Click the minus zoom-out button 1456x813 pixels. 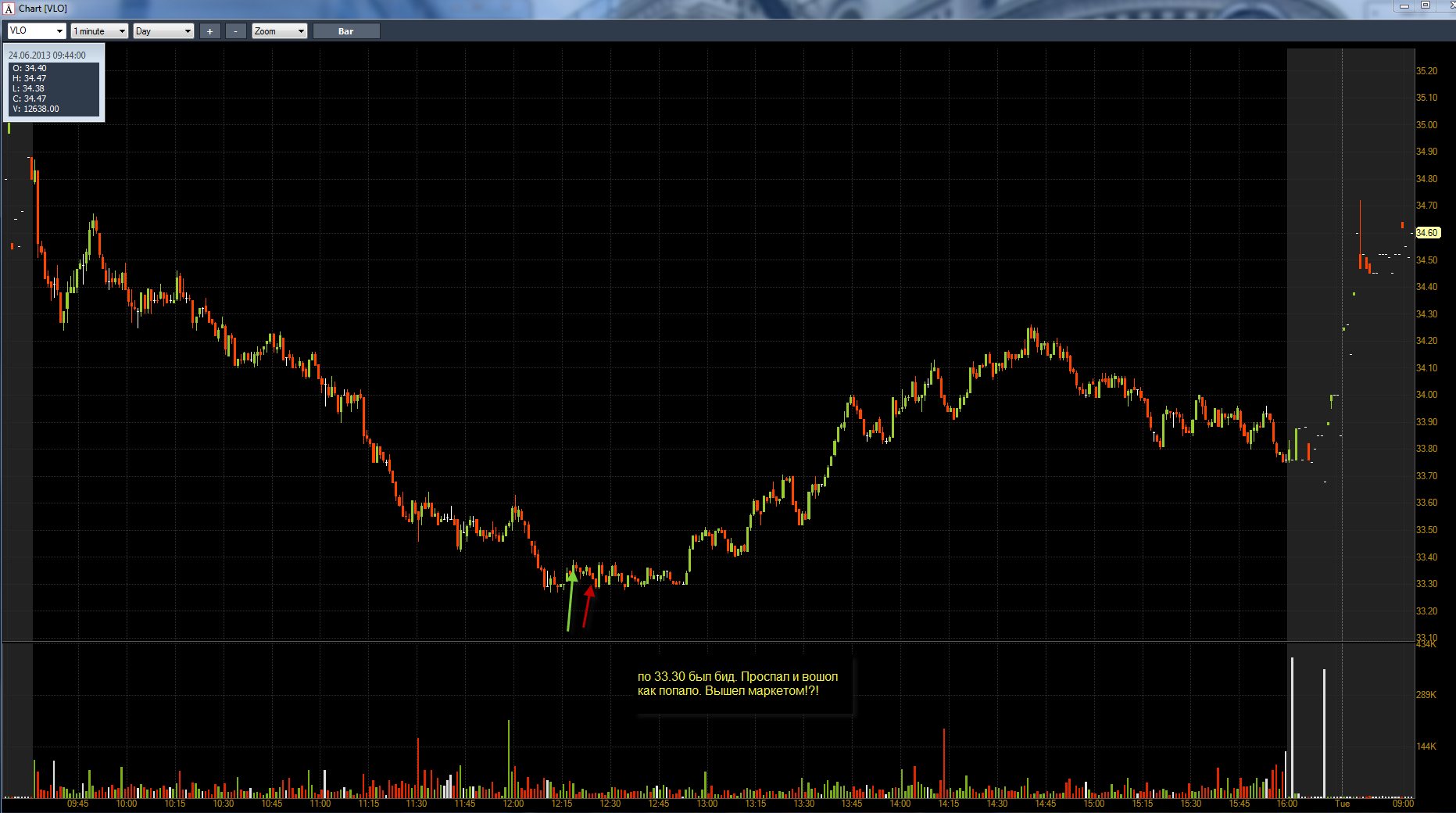point(235,30)
